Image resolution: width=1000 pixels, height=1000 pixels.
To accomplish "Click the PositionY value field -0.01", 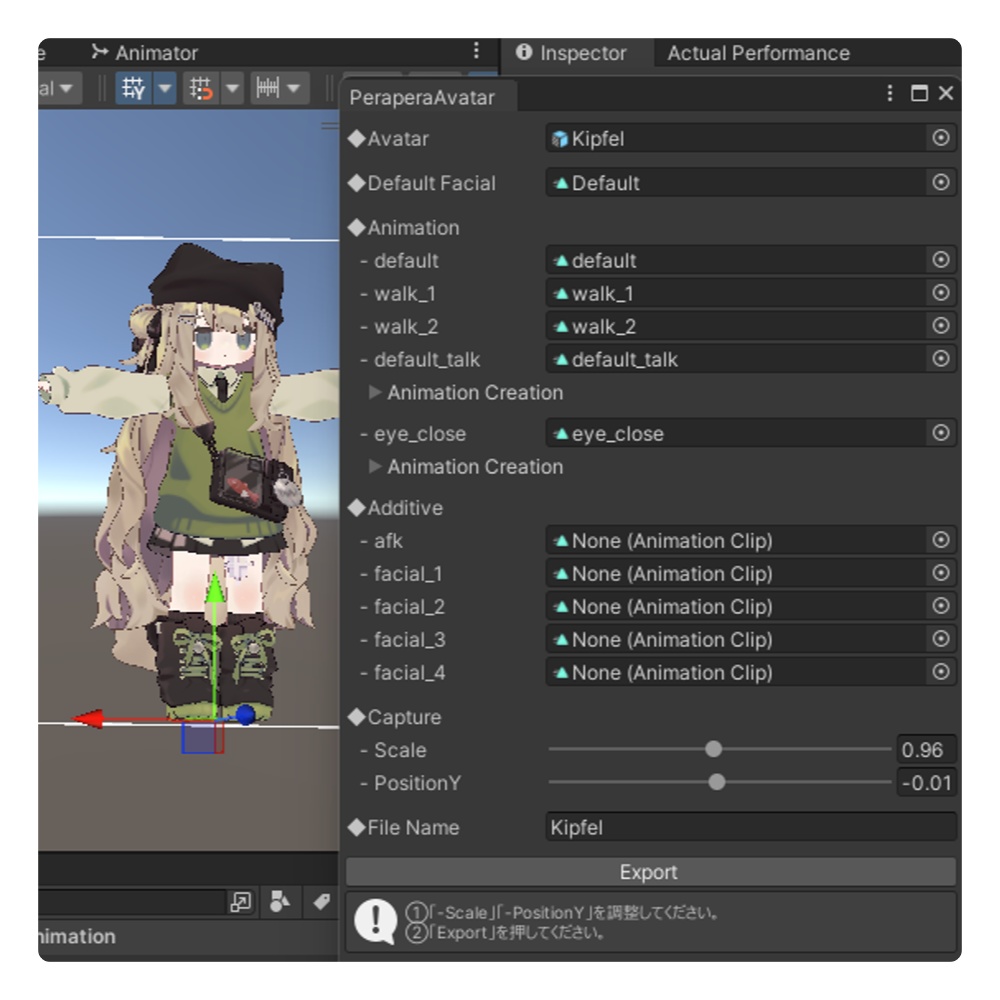I will pyautogui.click(x=926, y=783).
